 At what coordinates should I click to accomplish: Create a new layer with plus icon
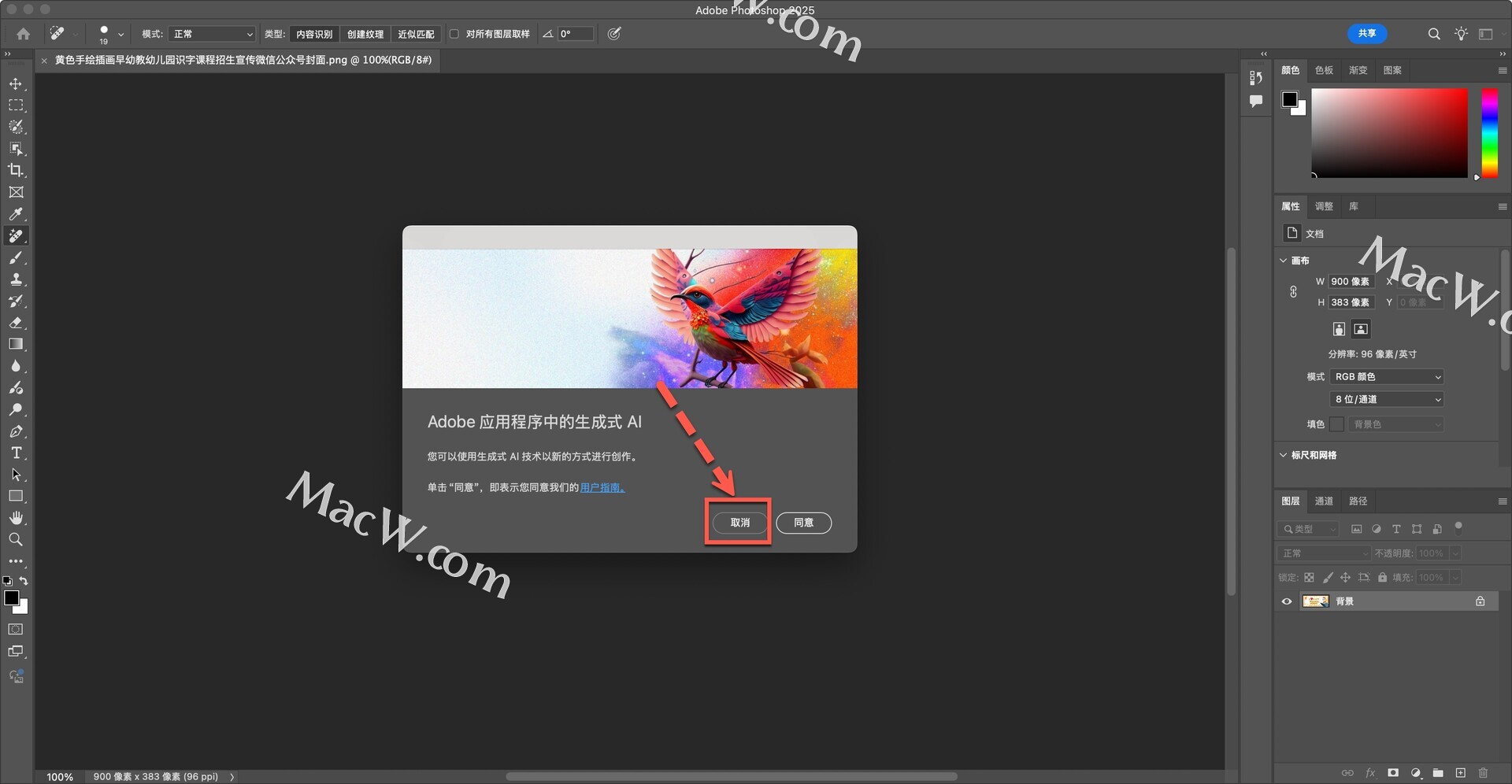click(x=1461, y=773)
